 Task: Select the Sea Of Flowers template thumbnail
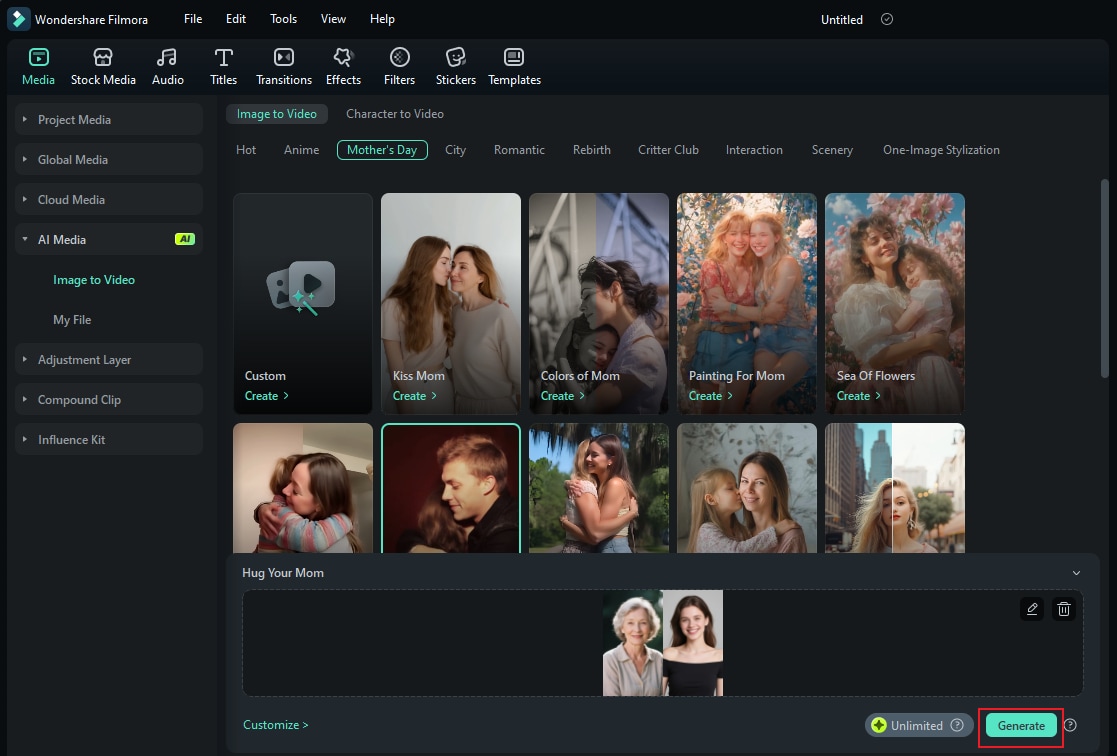click(895, 304)
